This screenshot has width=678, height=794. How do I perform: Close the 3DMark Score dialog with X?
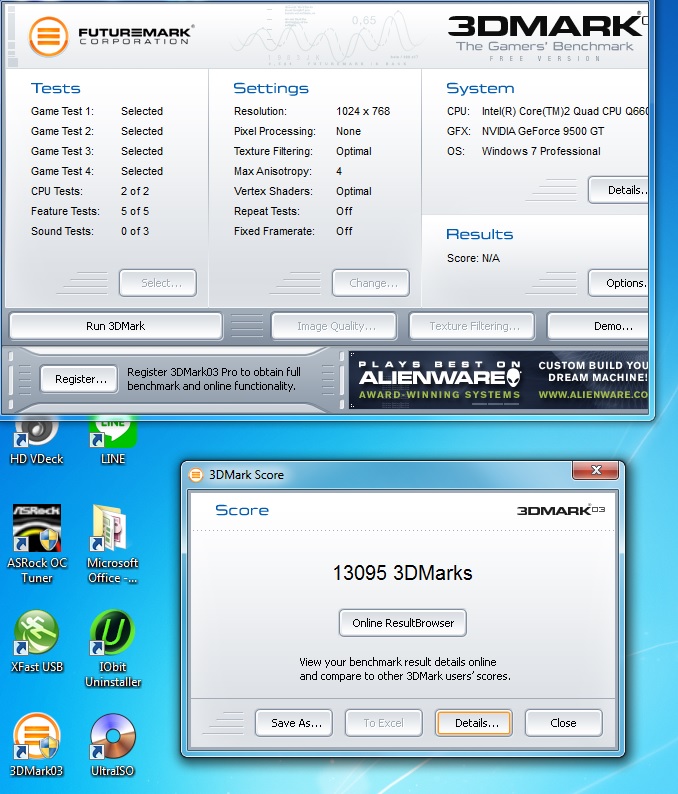point(595,470)
